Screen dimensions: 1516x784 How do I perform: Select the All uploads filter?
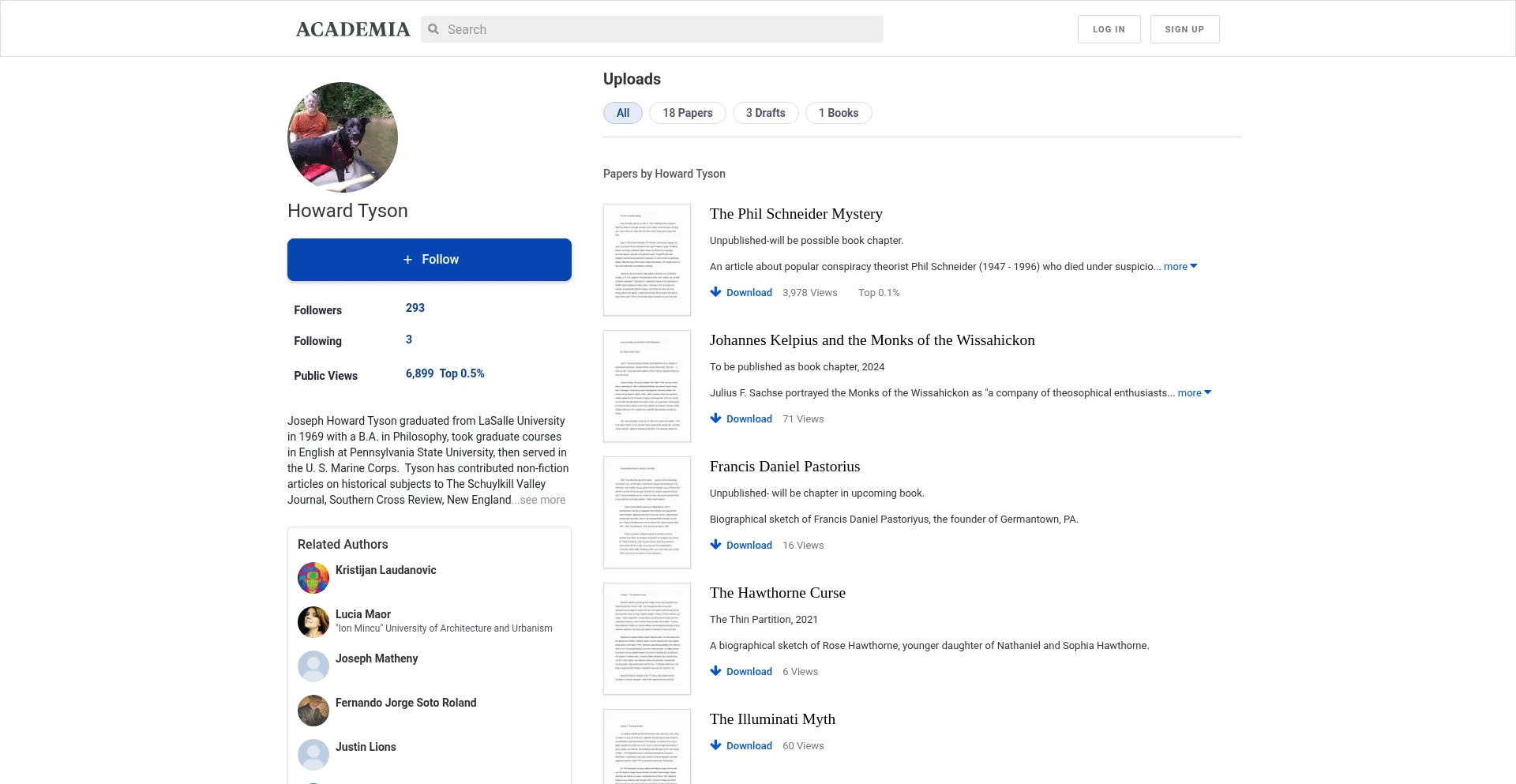tap(623, 113)
